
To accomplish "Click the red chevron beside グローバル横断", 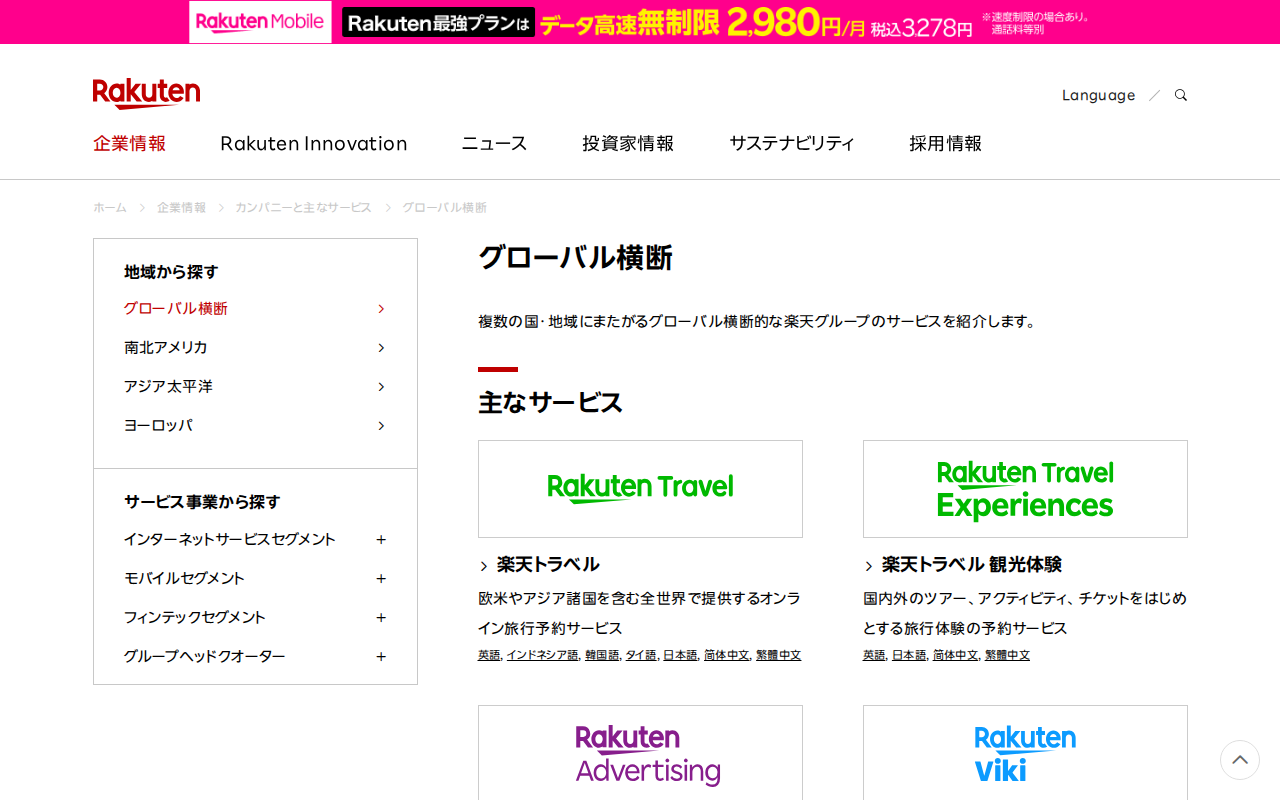I will tap(381, 308).
